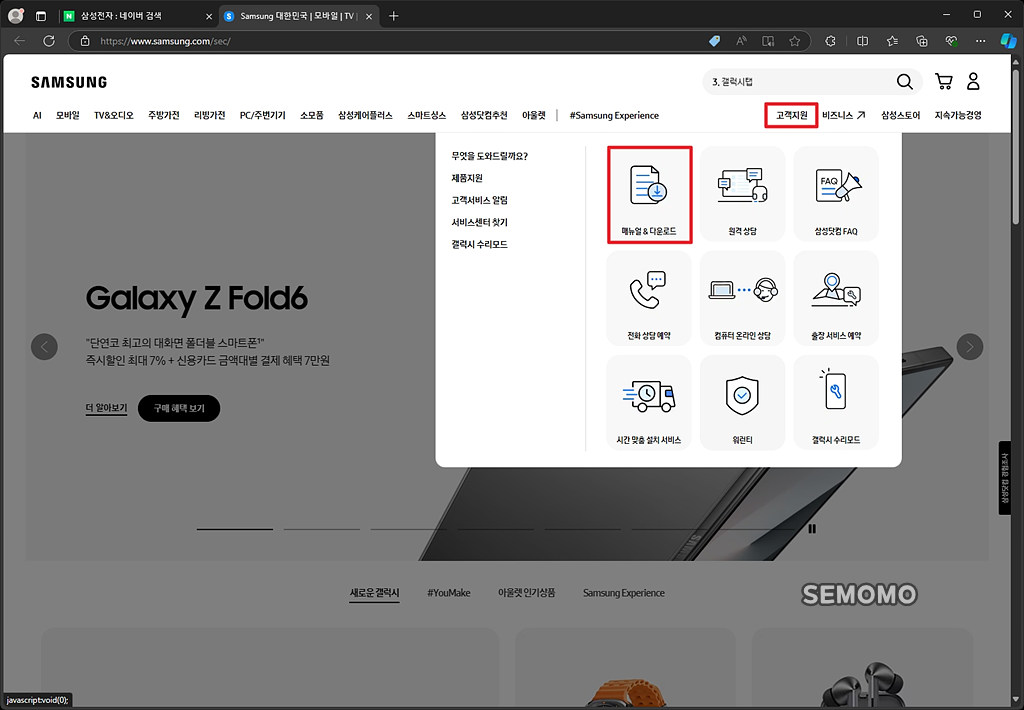Screen dimensions: 1024x710
Task: Open Browser essentials heart icon
Action: 952,40
